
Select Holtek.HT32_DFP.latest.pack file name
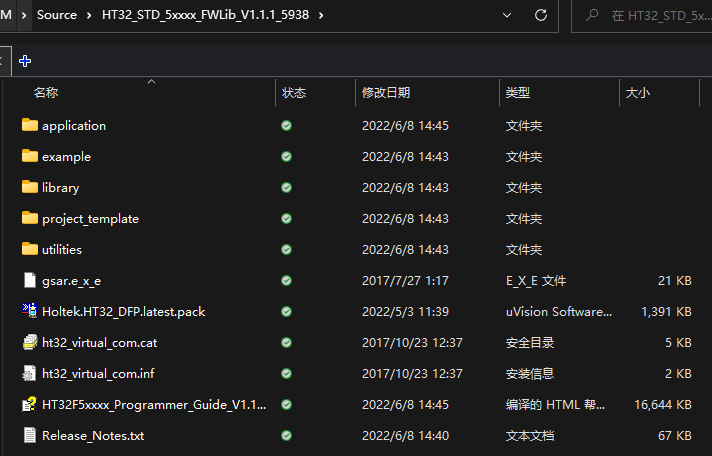pyautogui.click(x=124, y=312)
